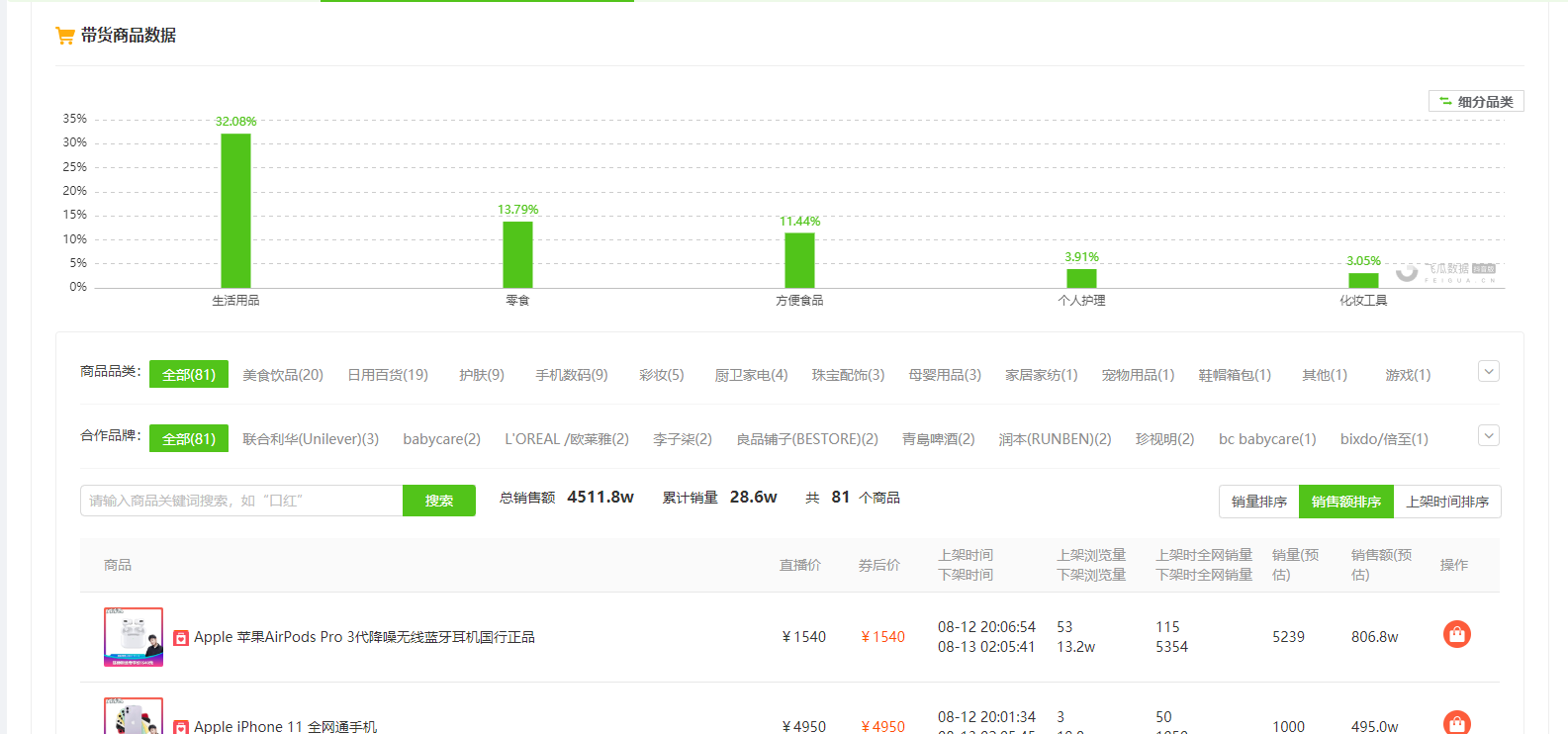Sort products by 销售额排序
Screen dimensions: 1568x734
tap(1346, 502)
